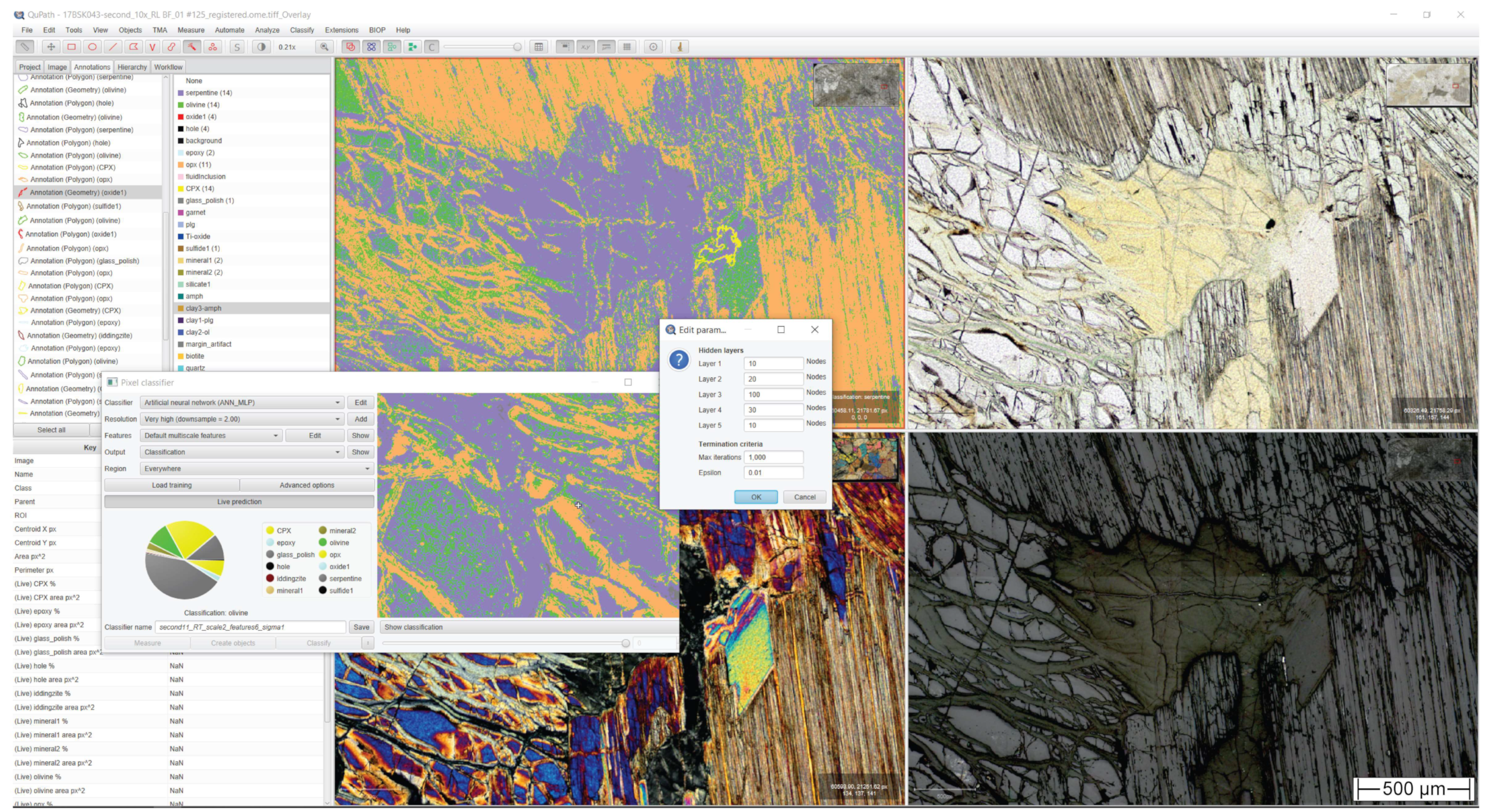Select the Wand tool

(192, 47)
